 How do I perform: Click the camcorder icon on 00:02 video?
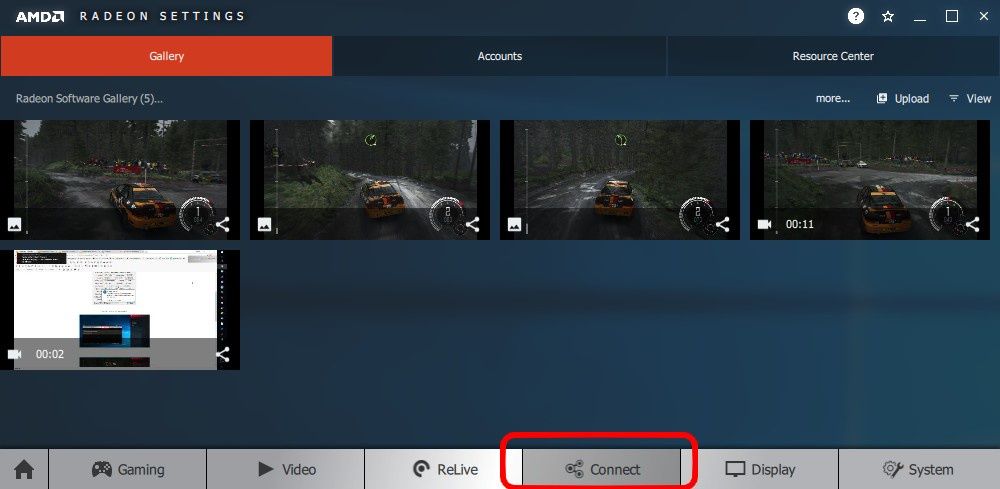pyautogui.click(x=14, y=354)
